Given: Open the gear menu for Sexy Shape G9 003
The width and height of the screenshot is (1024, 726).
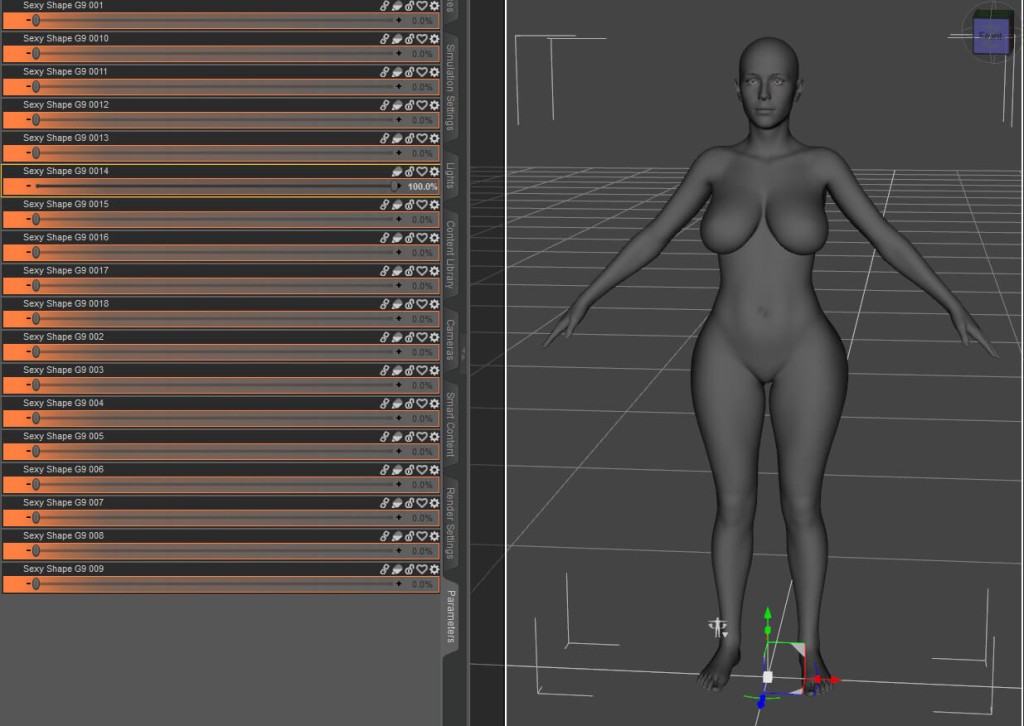Looking at the screenshot, I should coord(434,370).
